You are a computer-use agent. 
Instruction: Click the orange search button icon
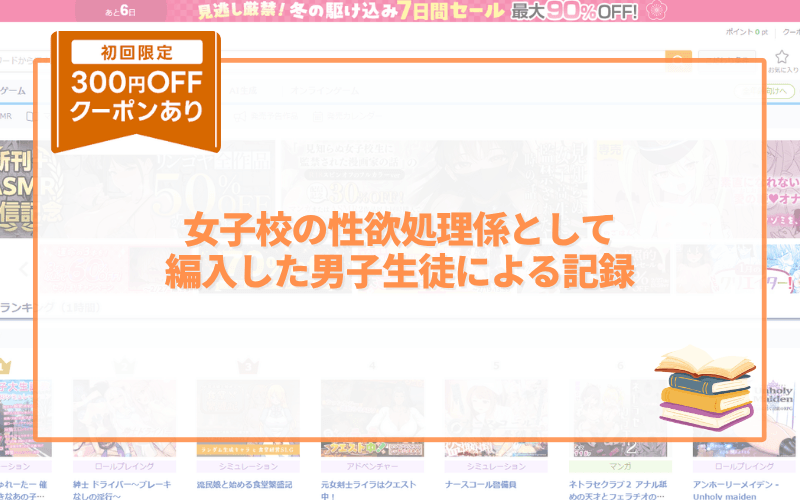(x=678, y=61)
